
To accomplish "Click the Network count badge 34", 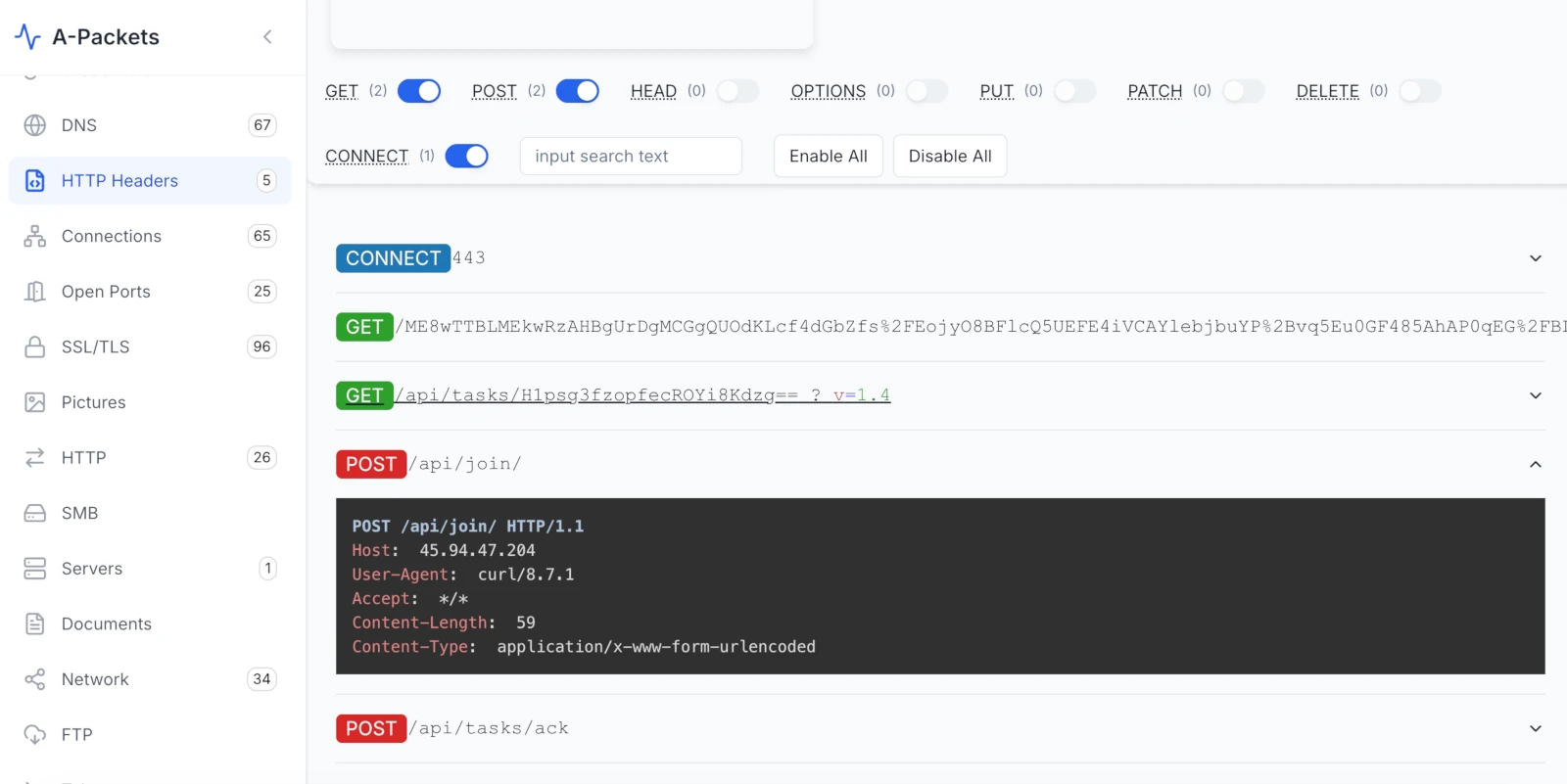I will [x=261, y=679].
